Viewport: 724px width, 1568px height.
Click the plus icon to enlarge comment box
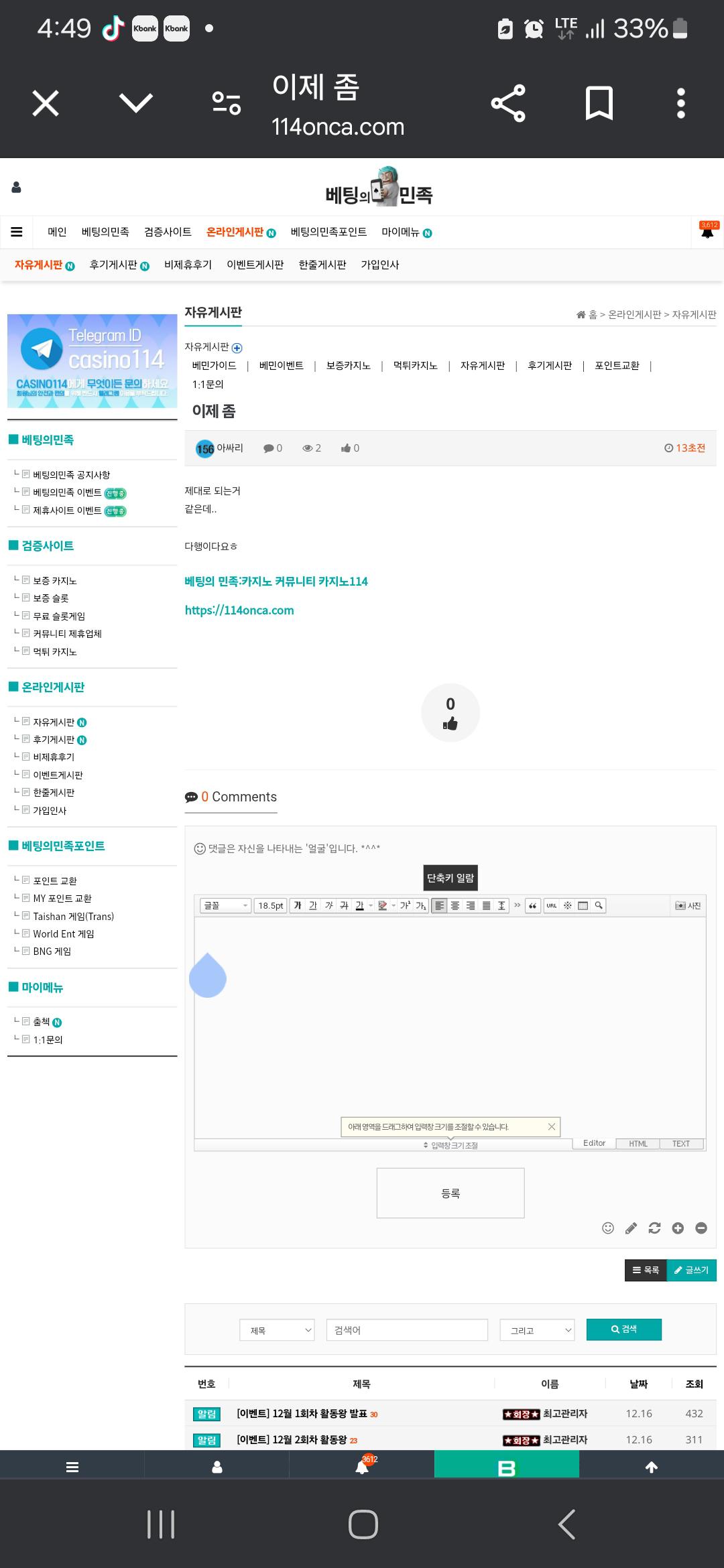678,1228
